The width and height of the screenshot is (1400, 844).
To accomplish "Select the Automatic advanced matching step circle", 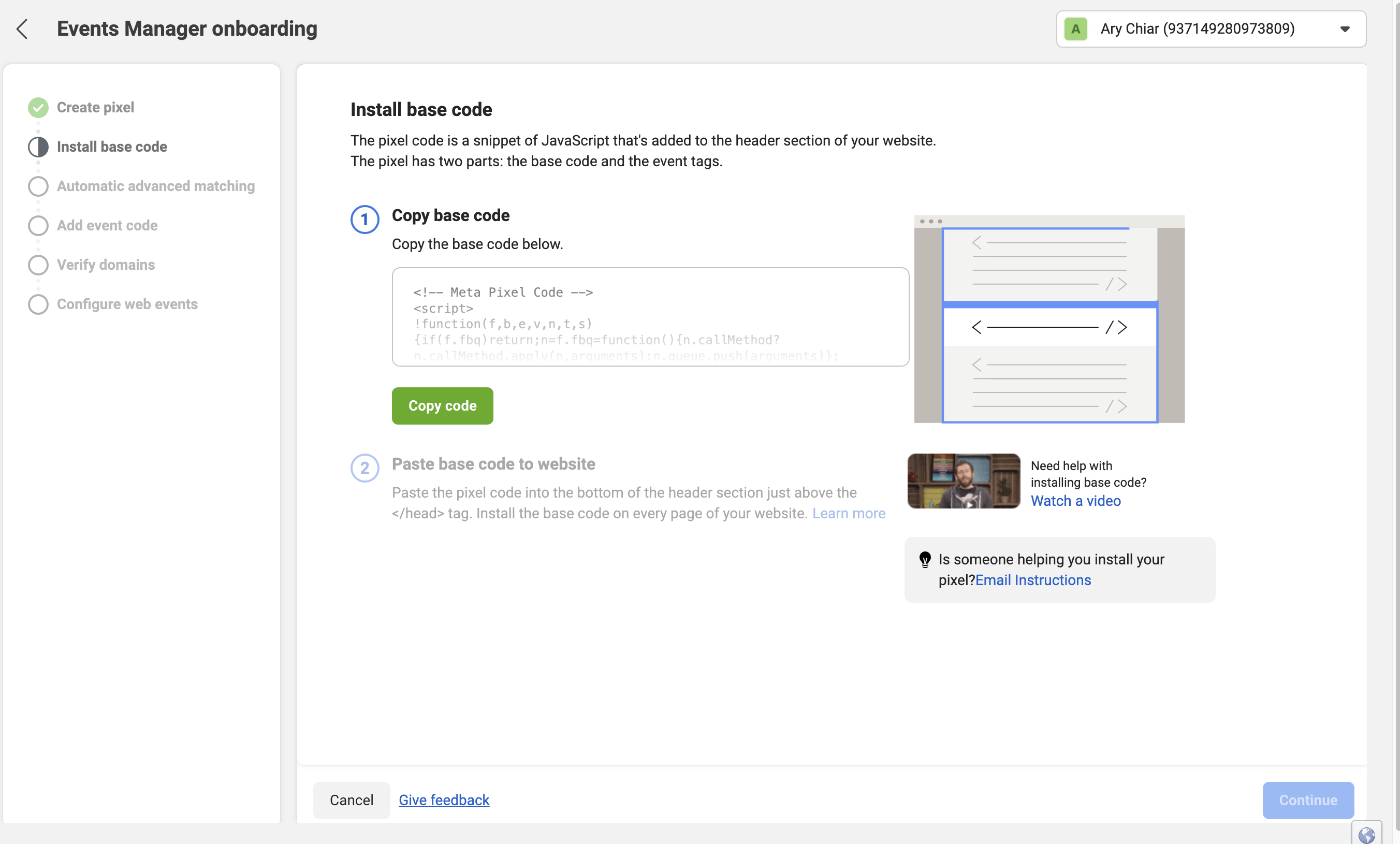I will (38, 186).
